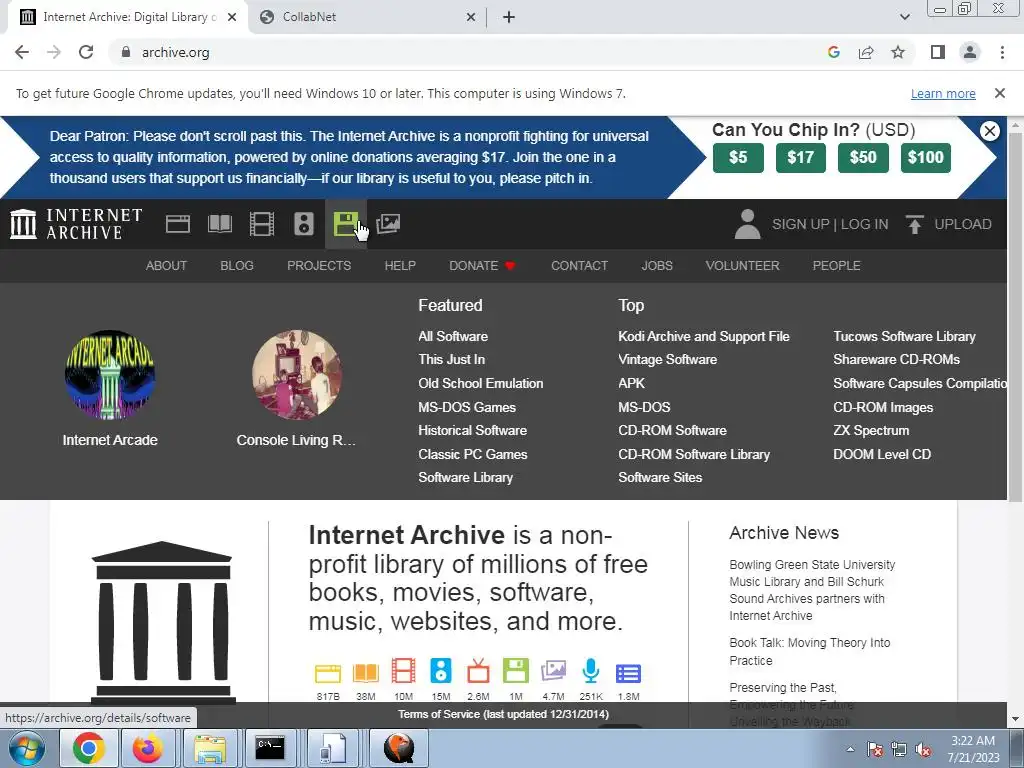
Task: Open the All Software link
Action: click(453, 336)
